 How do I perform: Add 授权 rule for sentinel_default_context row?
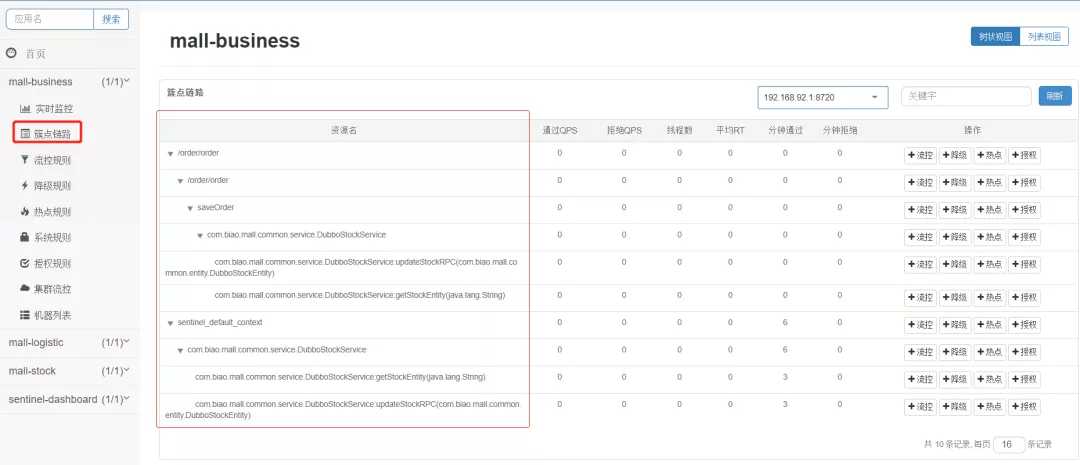[1024, 325]
